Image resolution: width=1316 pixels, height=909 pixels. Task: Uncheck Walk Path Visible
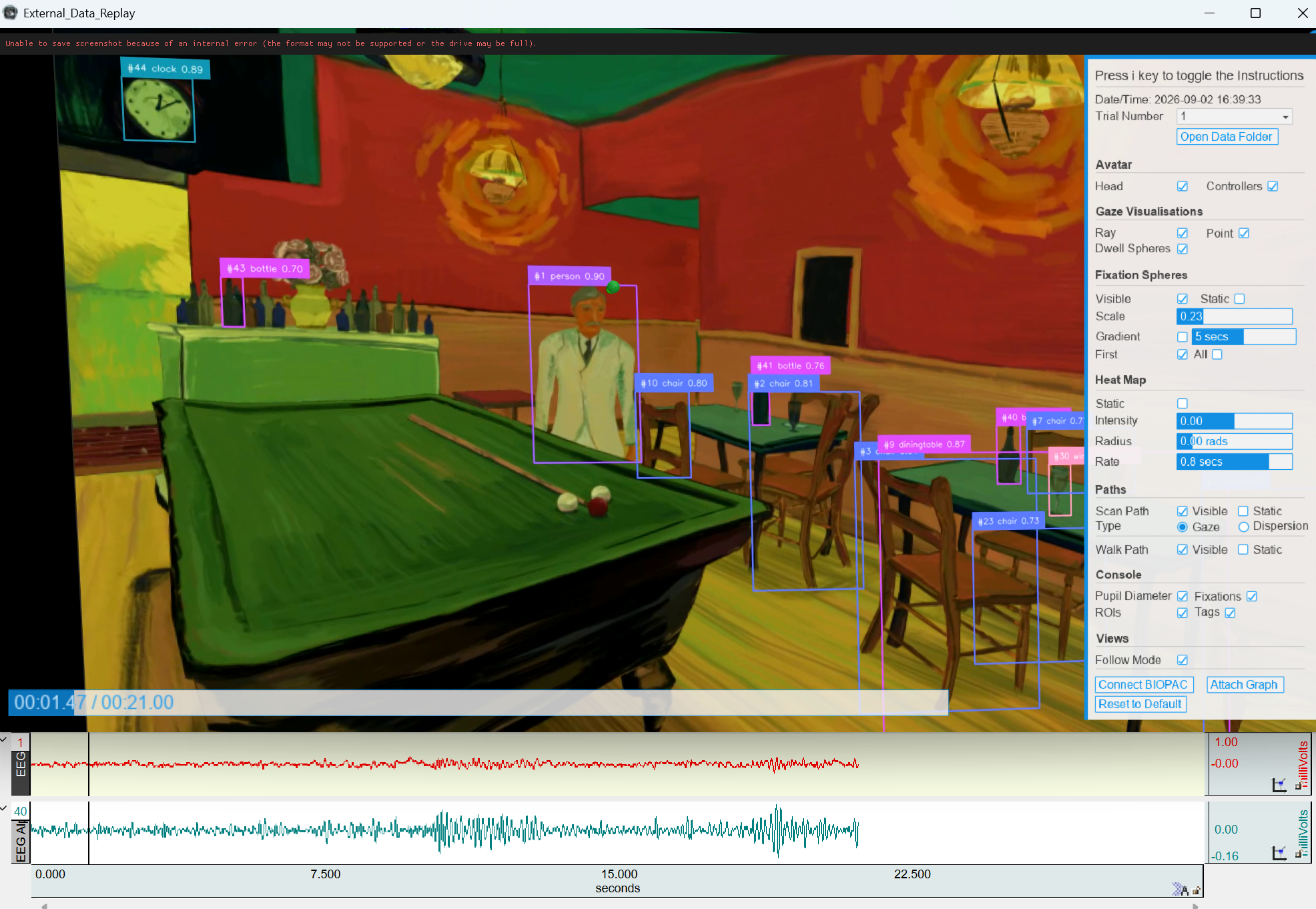(x=1183, y=550)
